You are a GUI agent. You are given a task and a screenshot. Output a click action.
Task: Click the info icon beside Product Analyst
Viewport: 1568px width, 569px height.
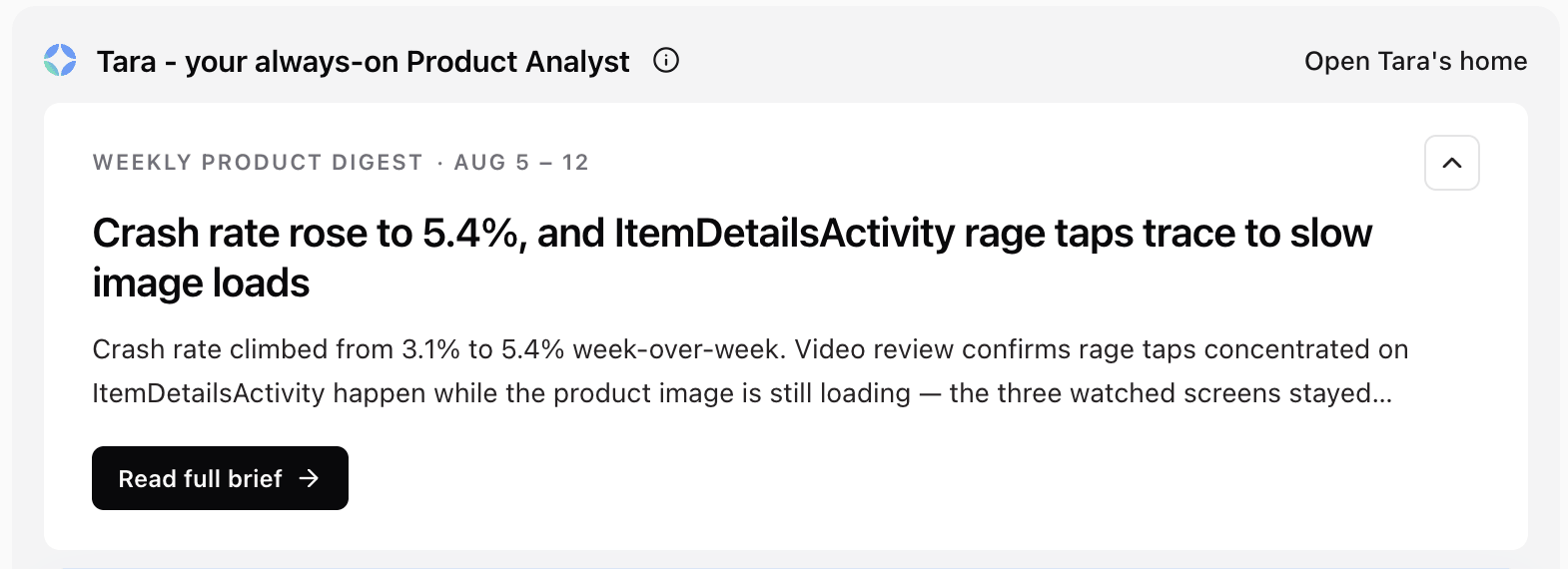pyautogui.click(x=666, y=61)
